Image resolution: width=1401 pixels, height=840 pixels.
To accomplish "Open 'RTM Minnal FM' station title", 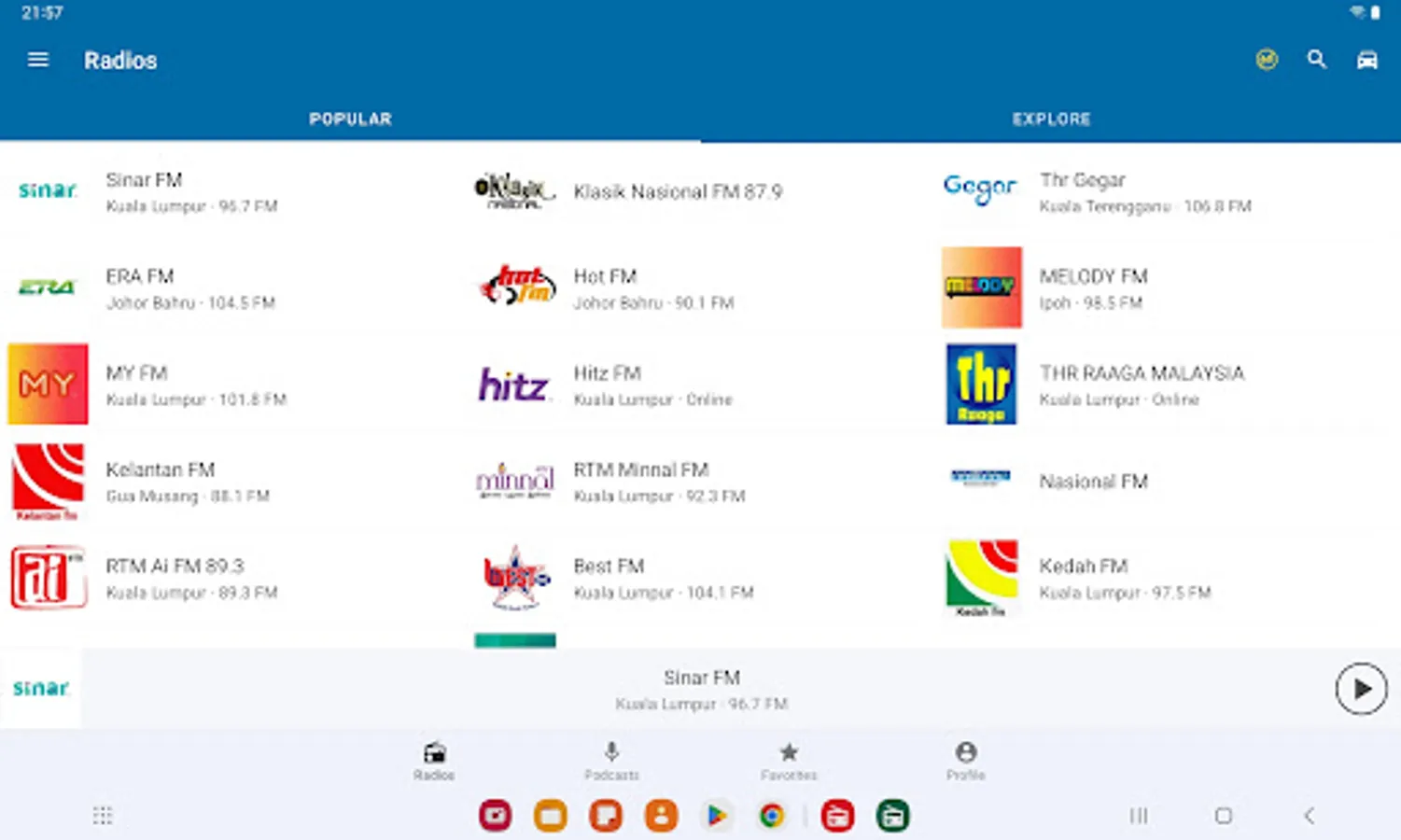I will pos(641,469).
